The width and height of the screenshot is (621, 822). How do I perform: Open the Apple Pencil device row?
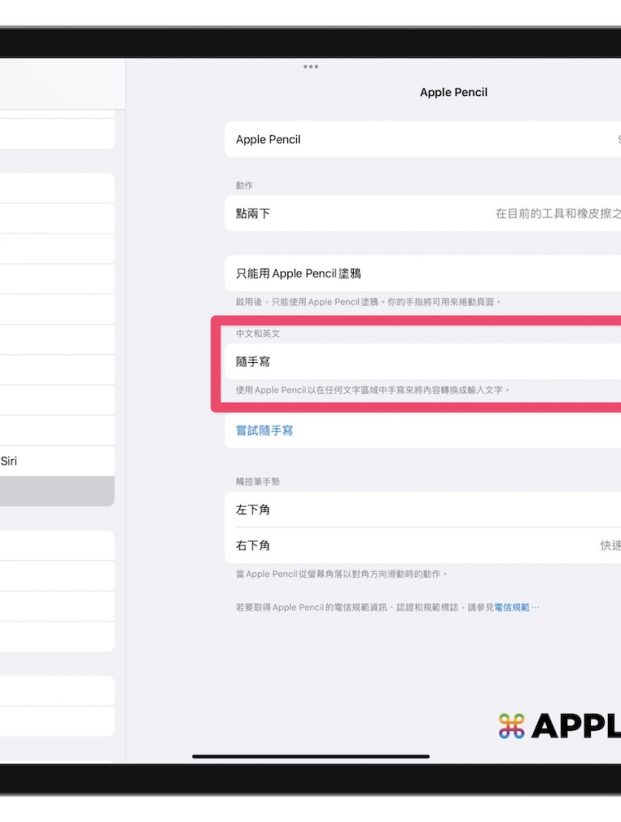[x=422, y=140]
